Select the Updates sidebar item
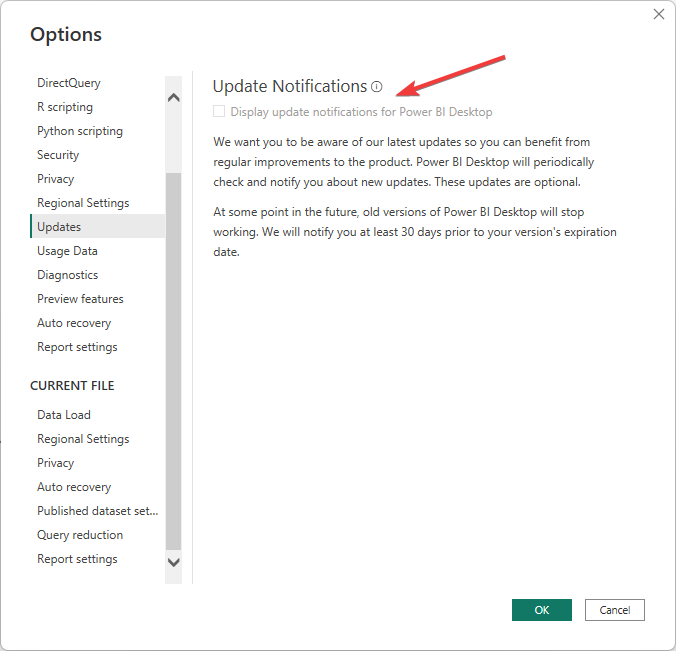This screenshot has width=676, height=651. pyautogui.click(x=98, y=226)
